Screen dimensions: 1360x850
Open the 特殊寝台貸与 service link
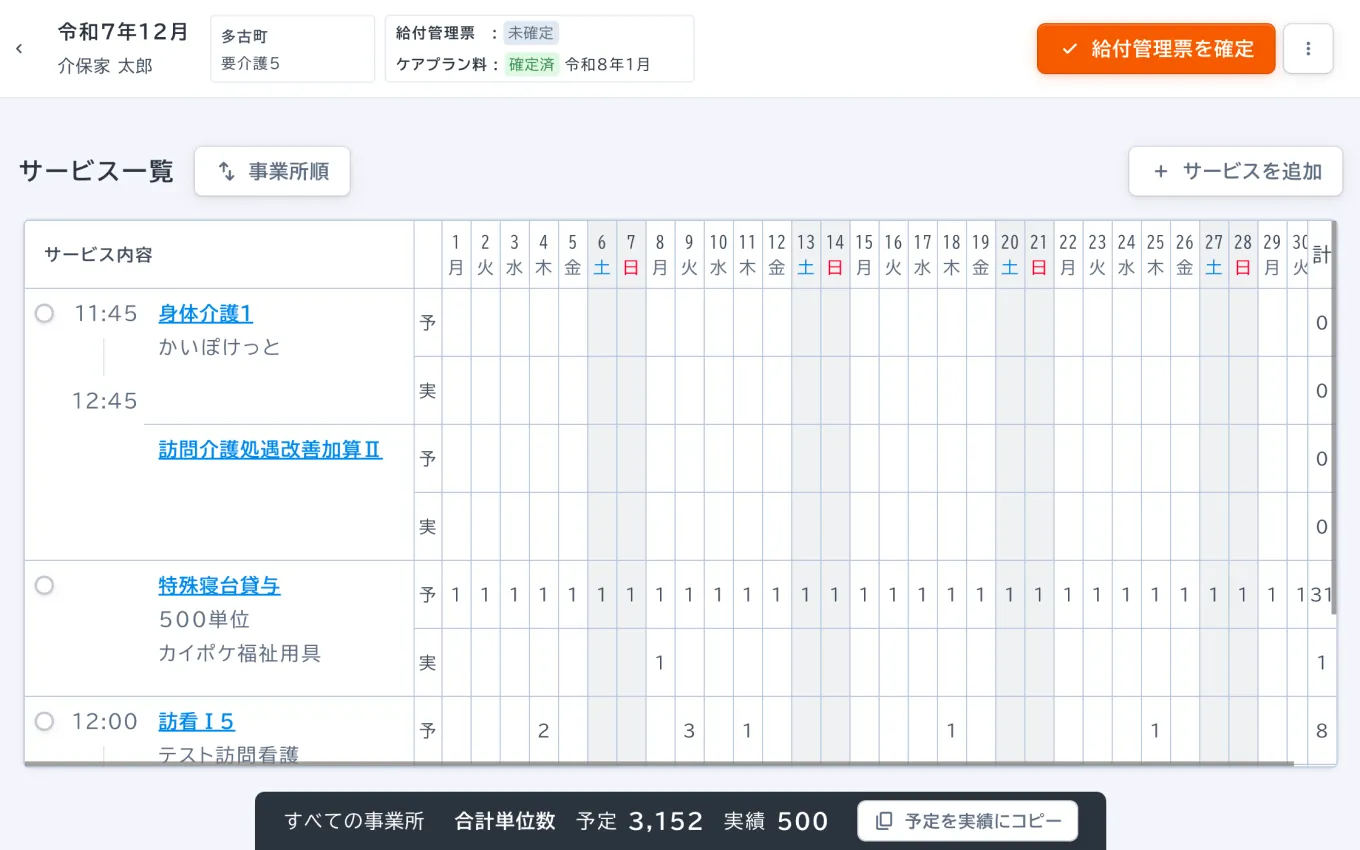[x=219, y=585]
